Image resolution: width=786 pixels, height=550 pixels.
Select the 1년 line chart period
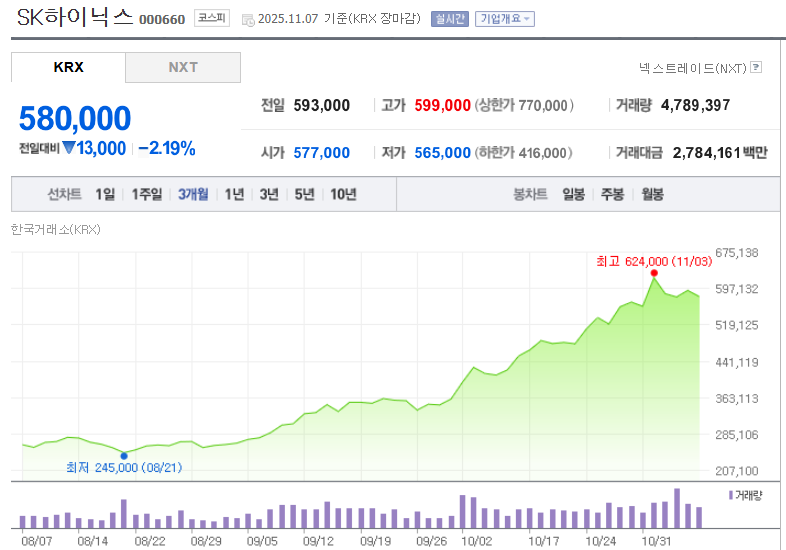point(234,194)
